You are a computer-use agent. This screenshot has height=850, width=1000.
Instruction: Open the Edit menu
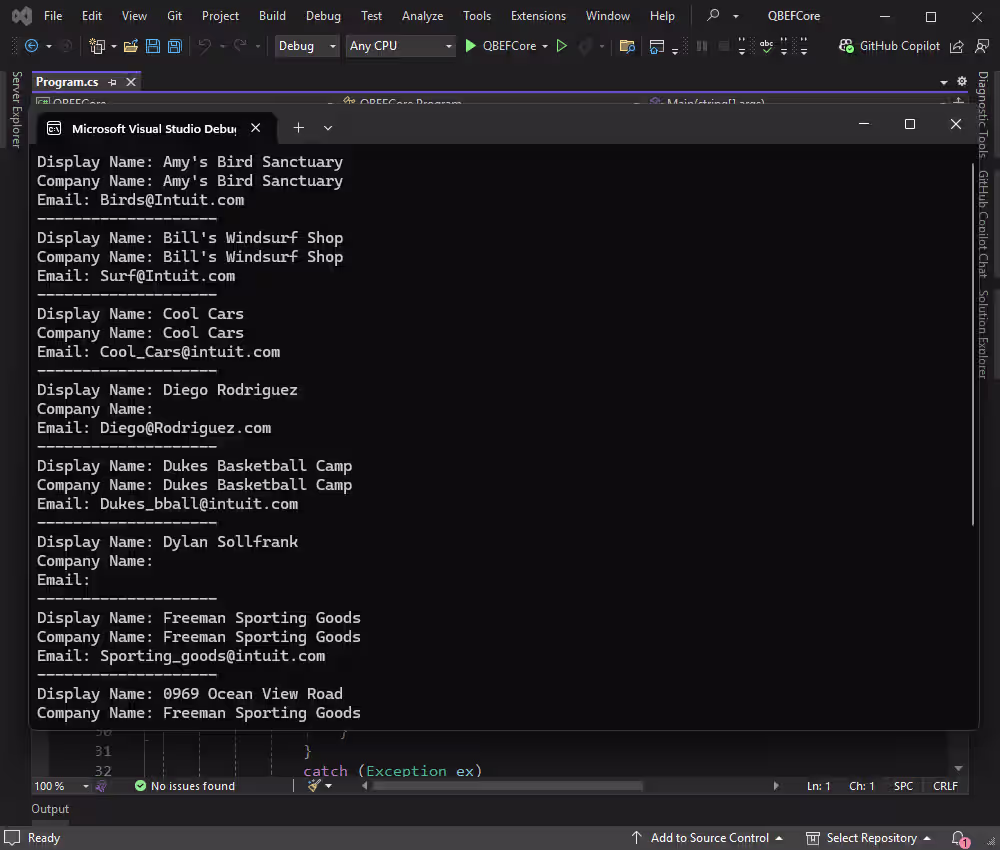pyautogui.click(x=92, y=15)
